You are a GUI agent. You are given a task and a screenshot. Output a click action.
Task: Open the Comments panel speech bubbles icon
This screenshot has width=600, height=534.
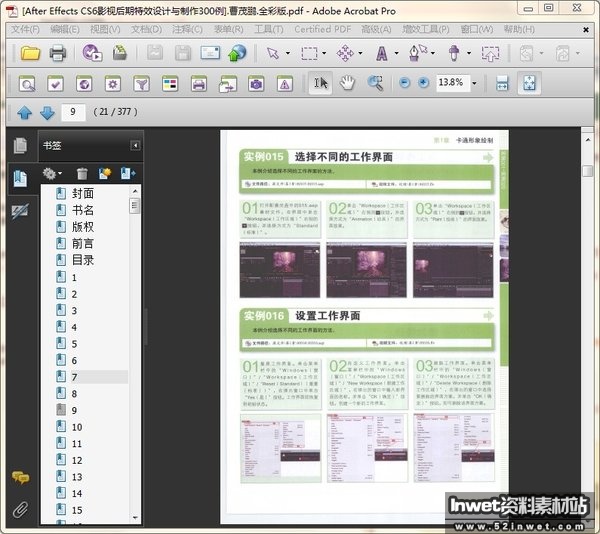[21, 477]
